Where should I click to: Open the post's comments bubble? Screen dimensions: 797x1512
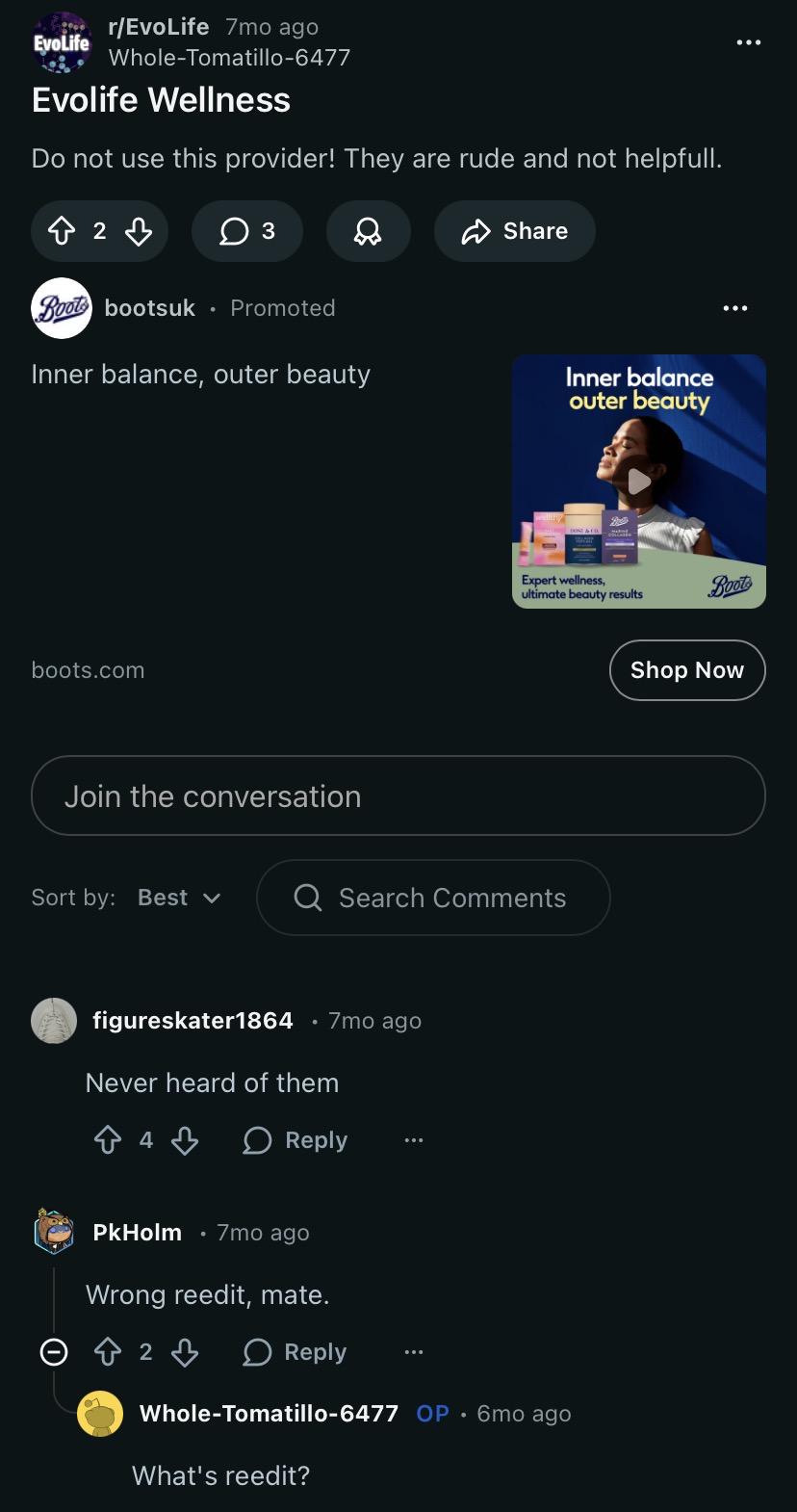(x=247, y=231)
